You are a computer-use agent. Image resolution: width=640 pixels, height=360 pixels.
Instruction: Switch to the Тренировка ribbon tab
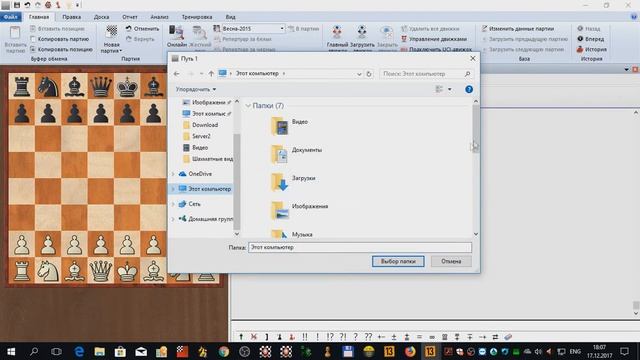coord(197,17)
